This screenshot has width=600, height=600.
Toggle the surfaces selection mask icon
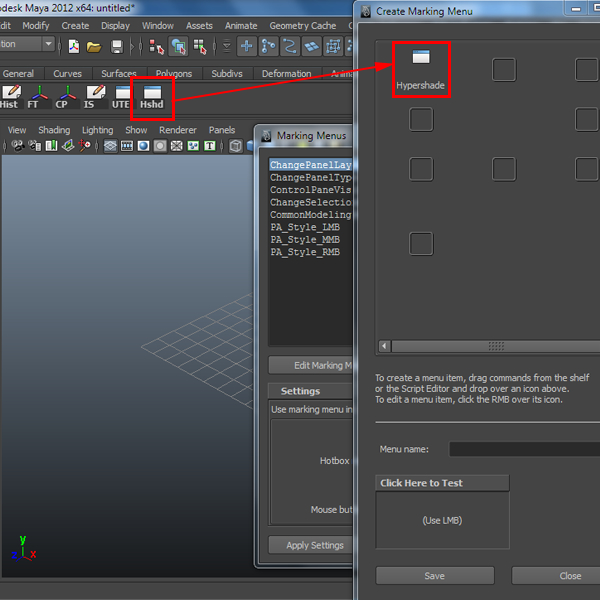tap(311, 46)
